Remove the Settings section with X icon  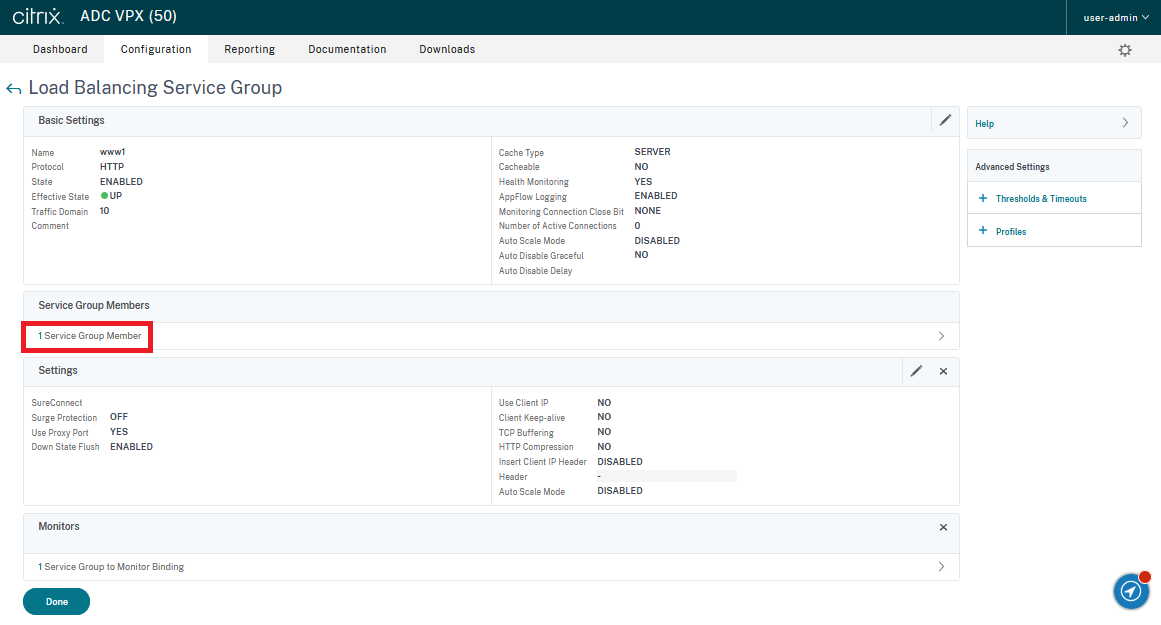click(x=943, y=371)
